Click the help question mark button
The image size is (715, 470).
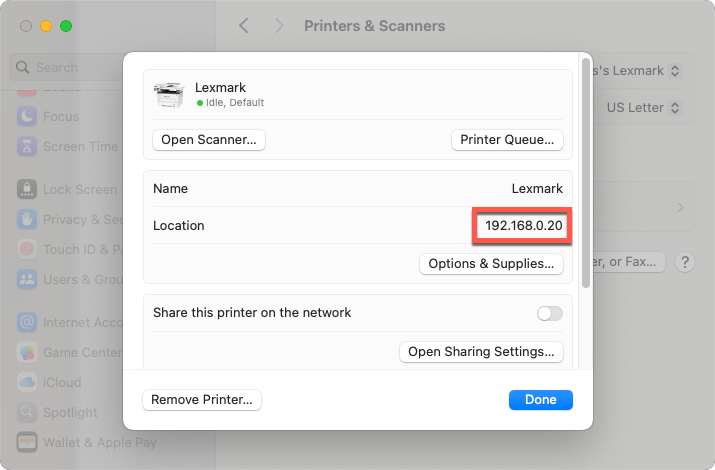pos(684,262)
